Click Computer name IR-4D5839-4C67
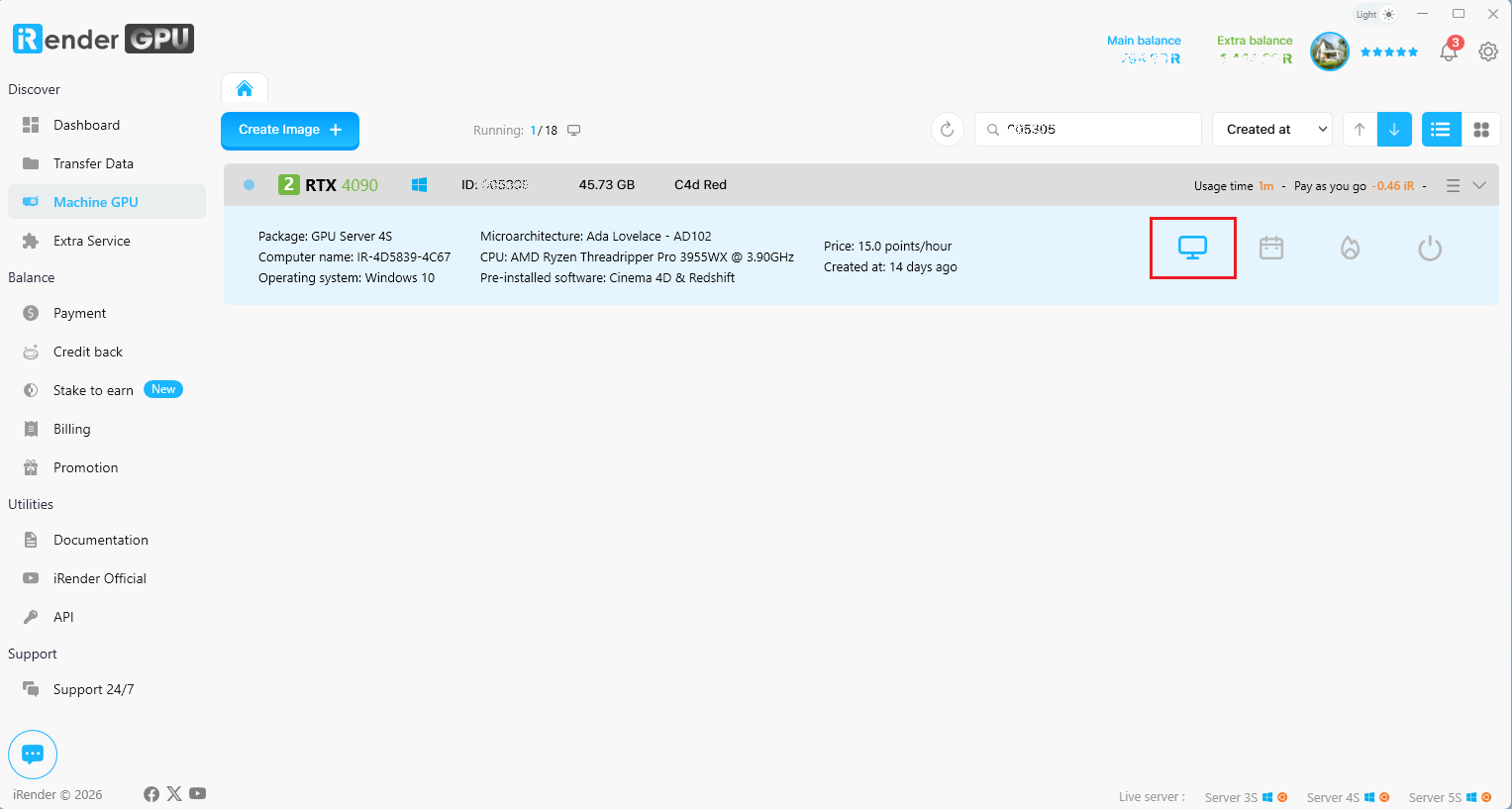The width and height of the screenshot is (1512, 809). pos(354,257)
